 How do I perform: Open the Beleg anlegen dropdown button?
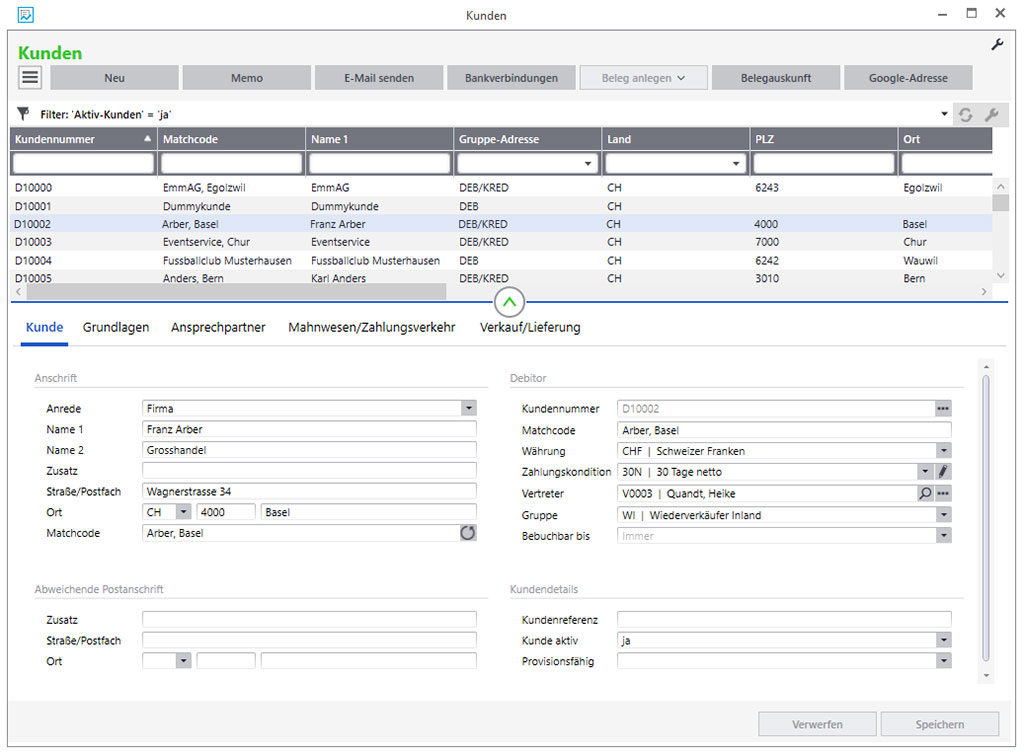tap(643, 78)
